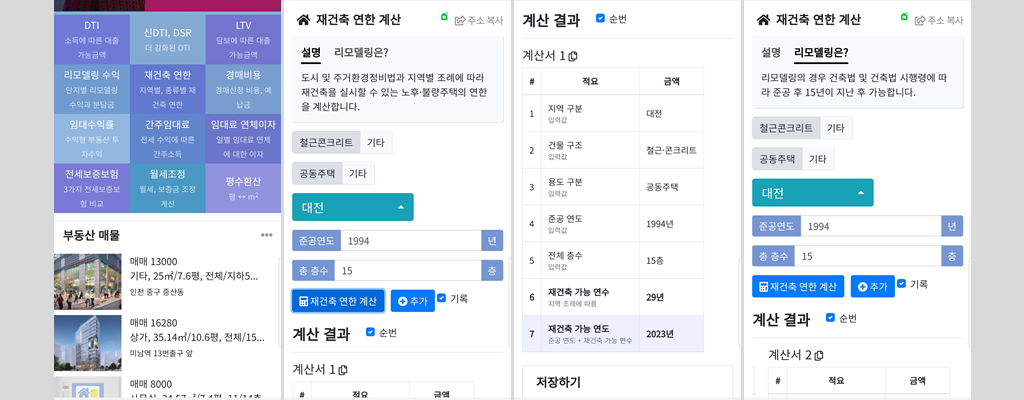
Task: Open the 경매비용 tile
Action: pyautogui.click(x=243, y=89)
